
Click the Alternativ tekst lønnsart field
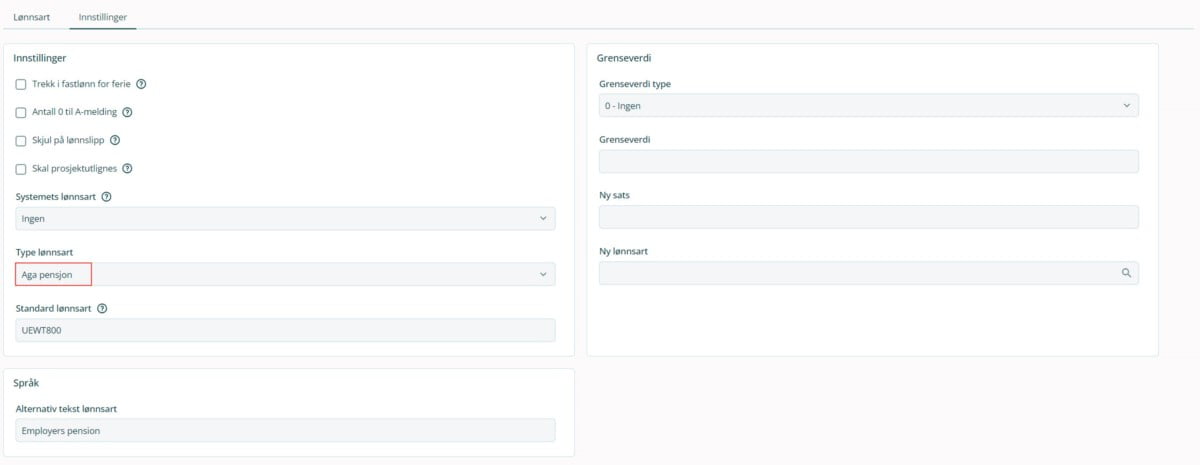[285, 430]
